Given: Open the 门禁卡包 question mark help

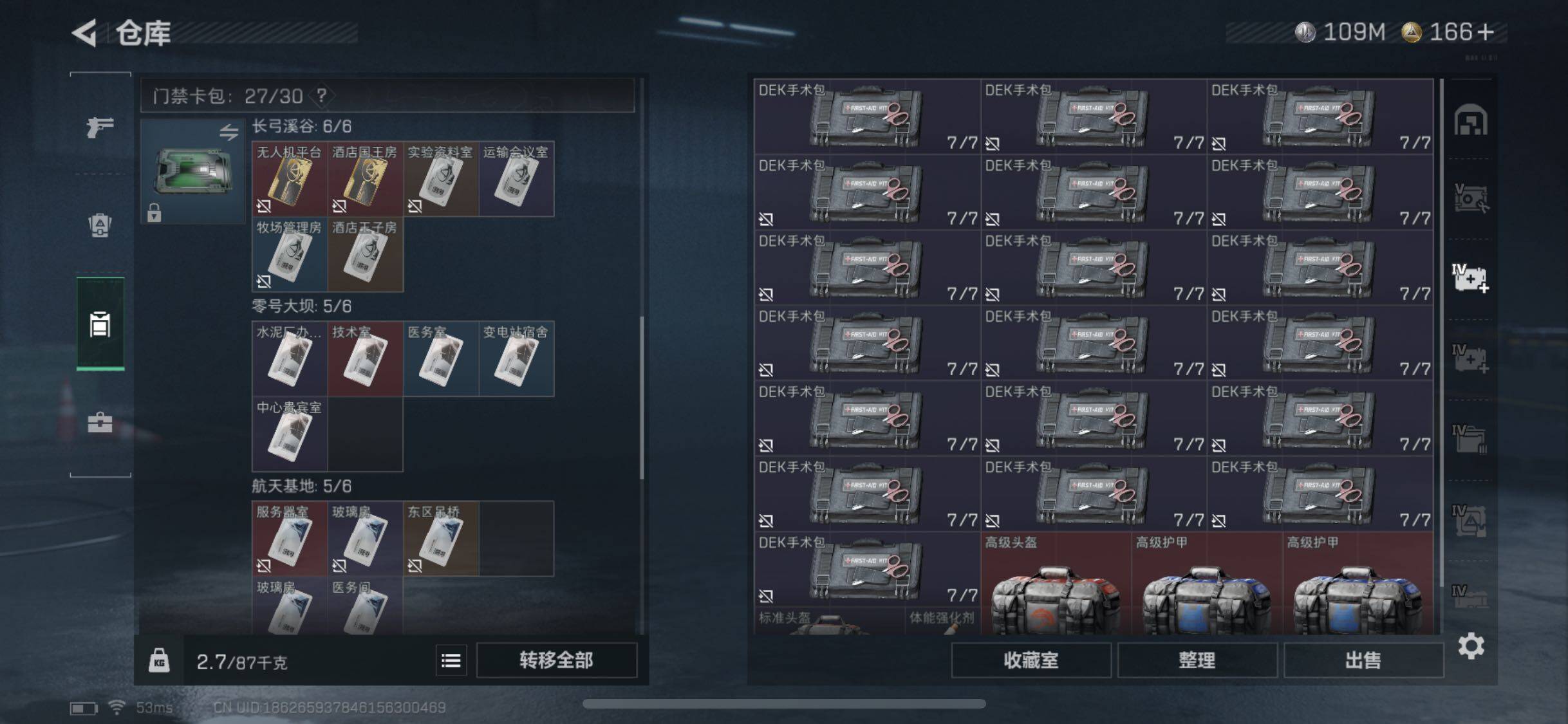Looking at the screenshot, I should (x=321, y=96).
